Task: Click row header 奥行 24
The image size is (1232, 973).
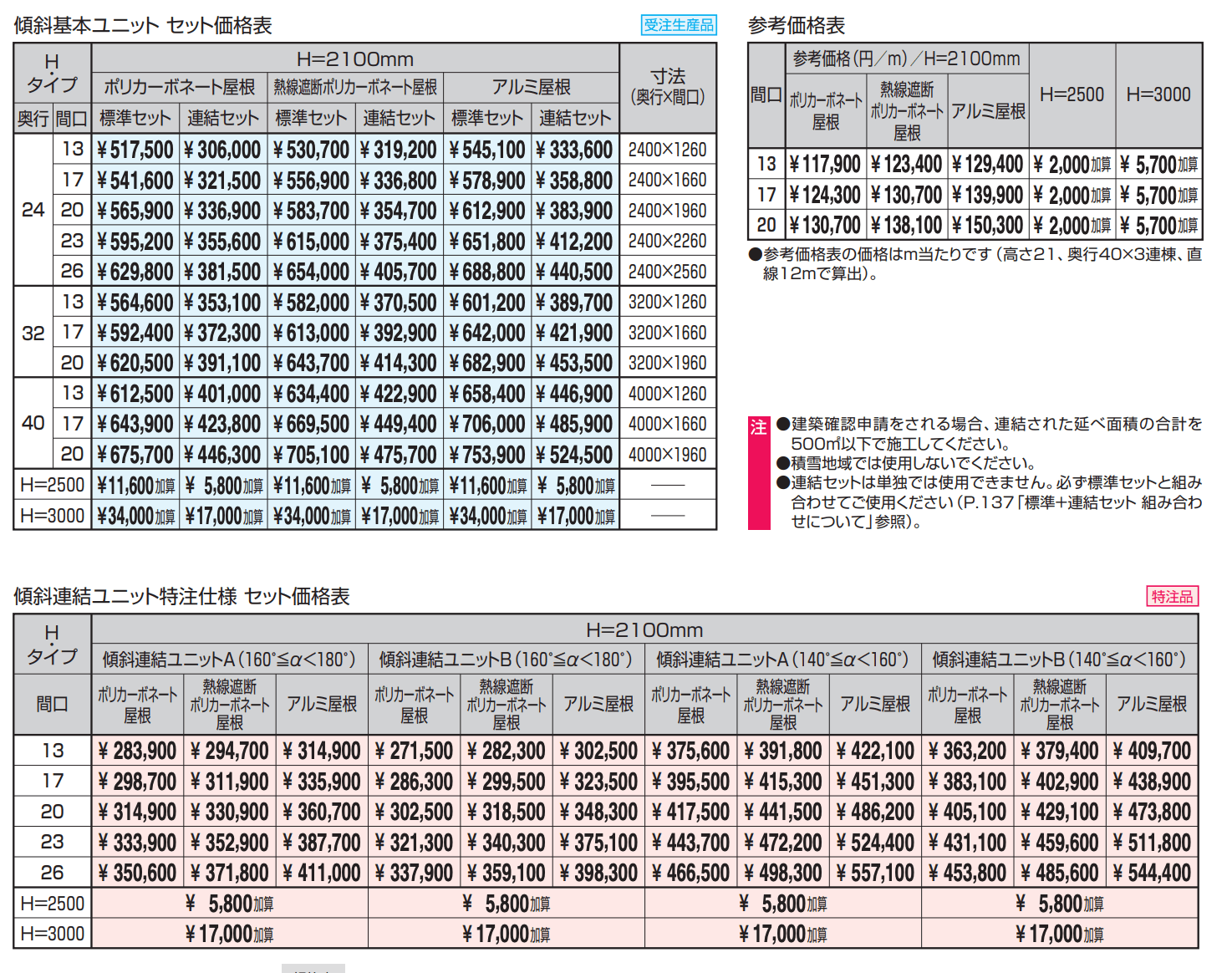Action: 32,210
